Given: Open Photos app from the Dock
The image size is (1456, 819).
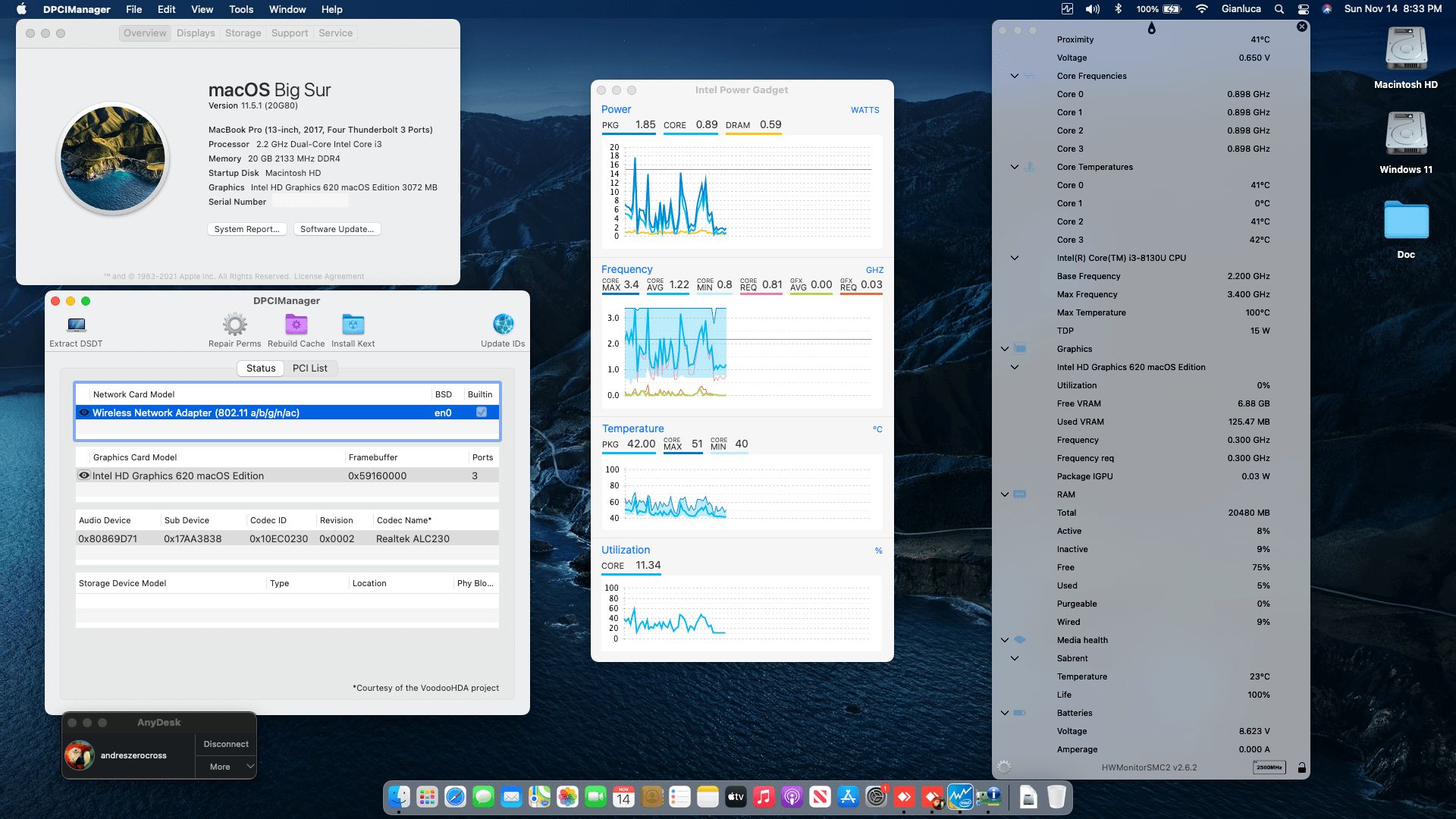Looking at the screenshot, I should pyautogui.click(x=567, y=797).
